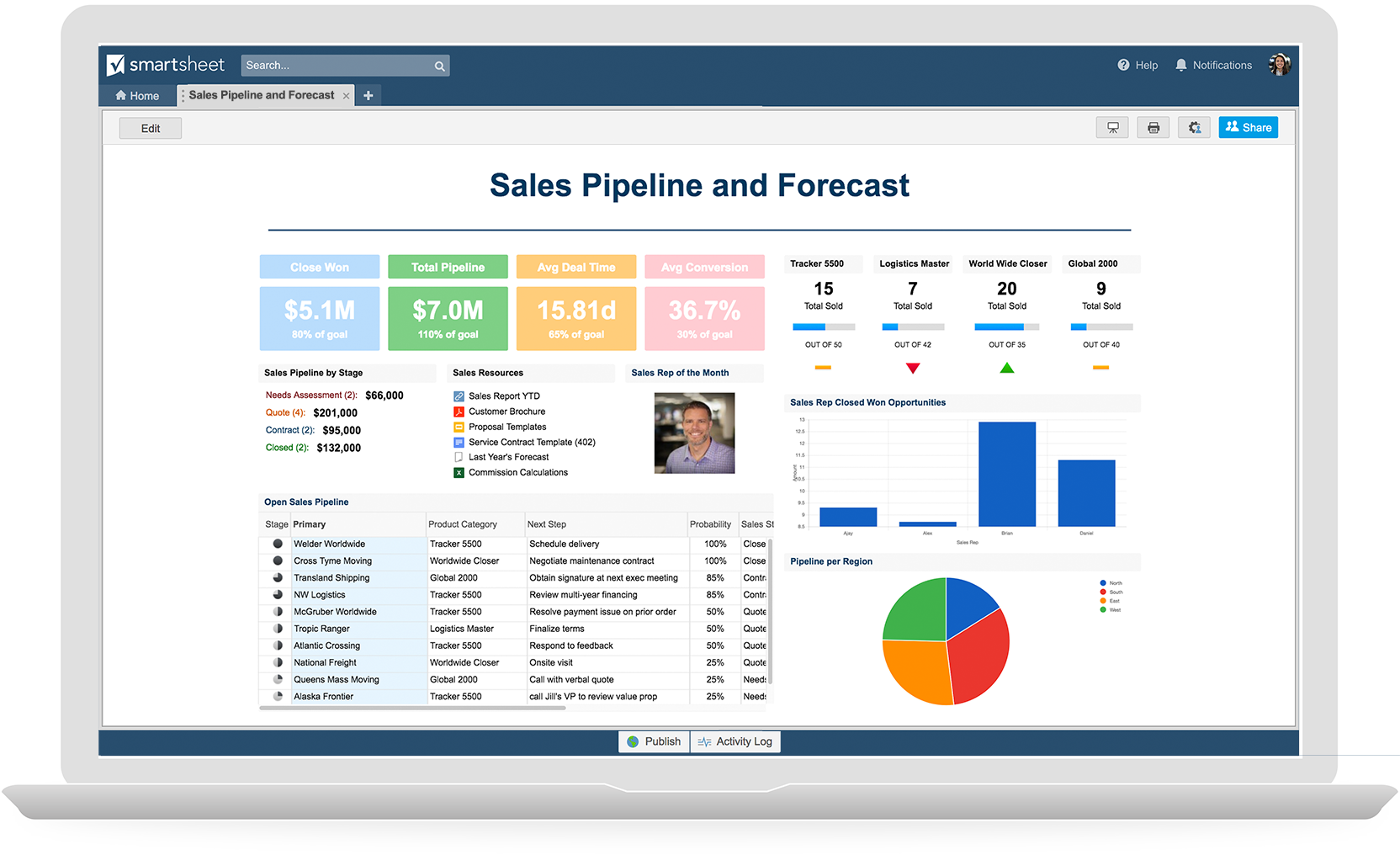Click the tallest bar in bar chart
Screen dimensions: 1400x855
[1007, 474]
